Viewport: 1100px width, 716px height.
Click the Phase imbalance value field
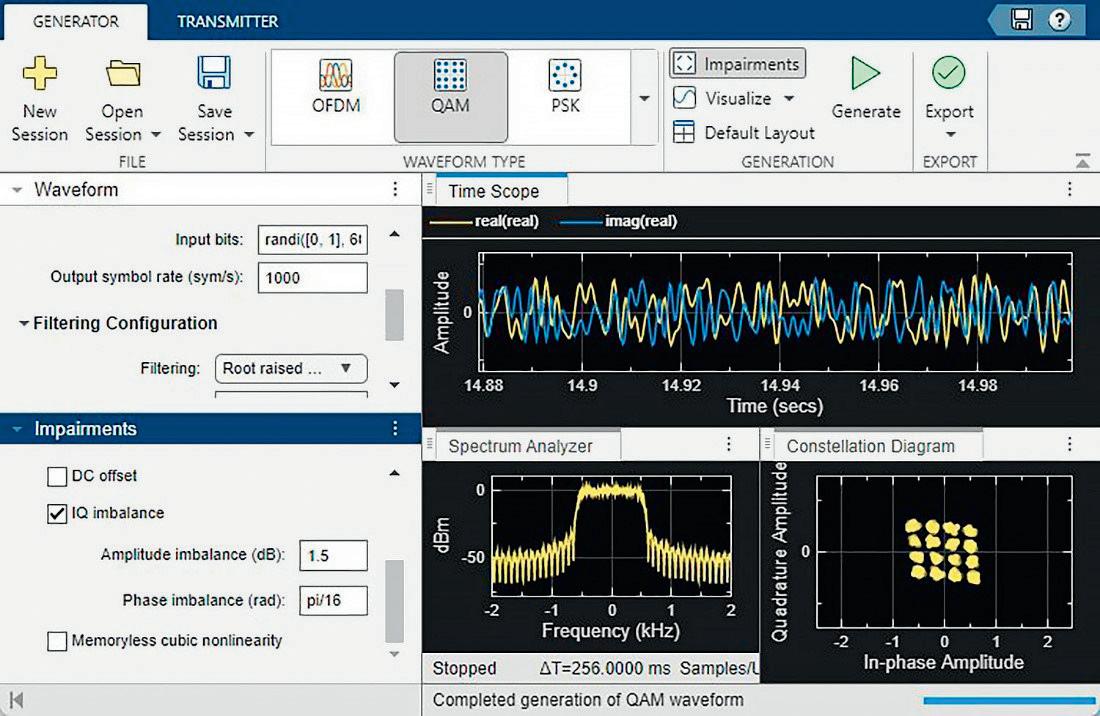(x=333, y=600)
